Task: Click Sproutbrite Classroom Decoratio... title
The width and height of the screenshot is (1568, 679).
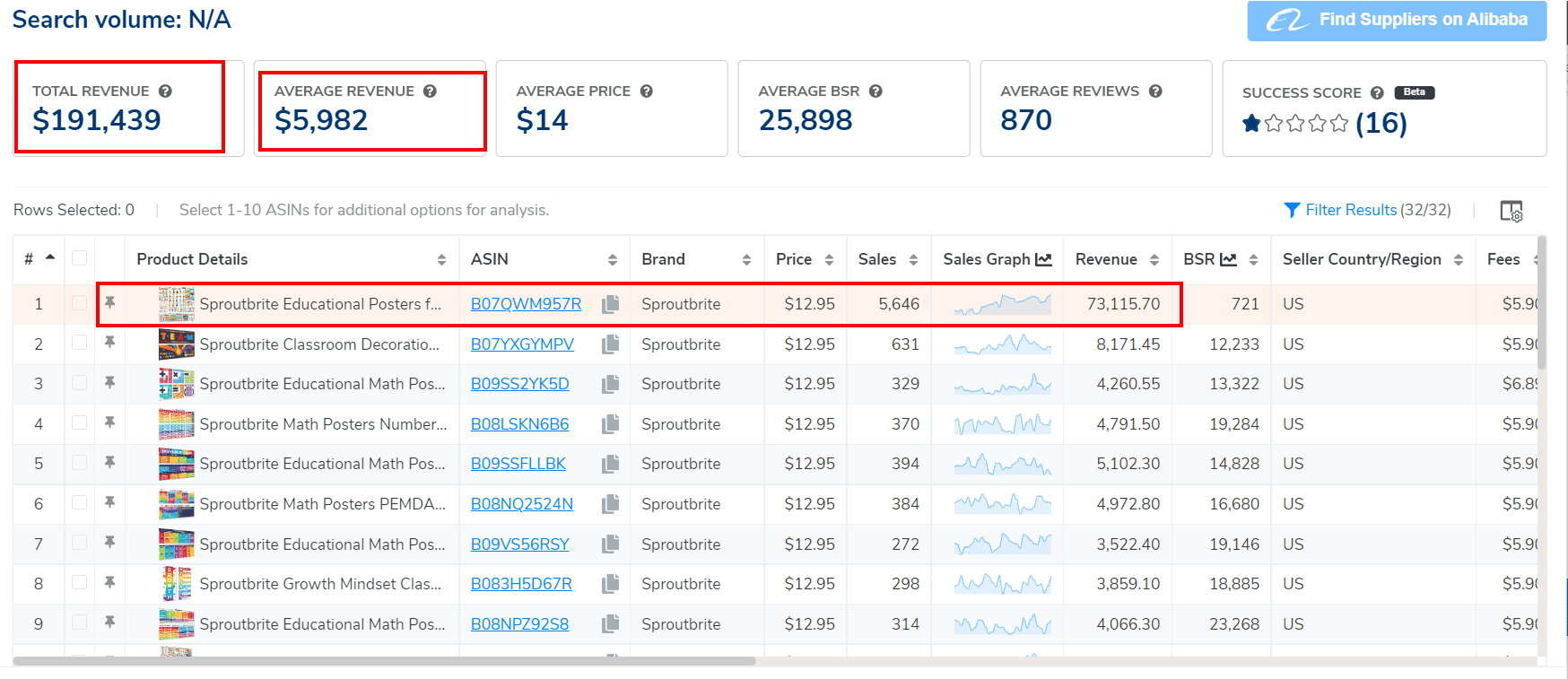Action: tap(319, 344)
